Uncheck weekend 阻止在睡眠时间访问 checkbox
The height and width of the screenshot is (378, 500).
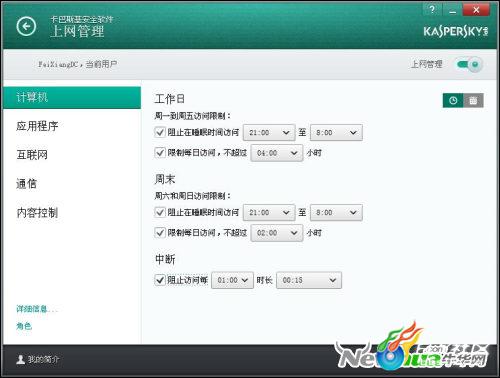click(x=160, y=212)
